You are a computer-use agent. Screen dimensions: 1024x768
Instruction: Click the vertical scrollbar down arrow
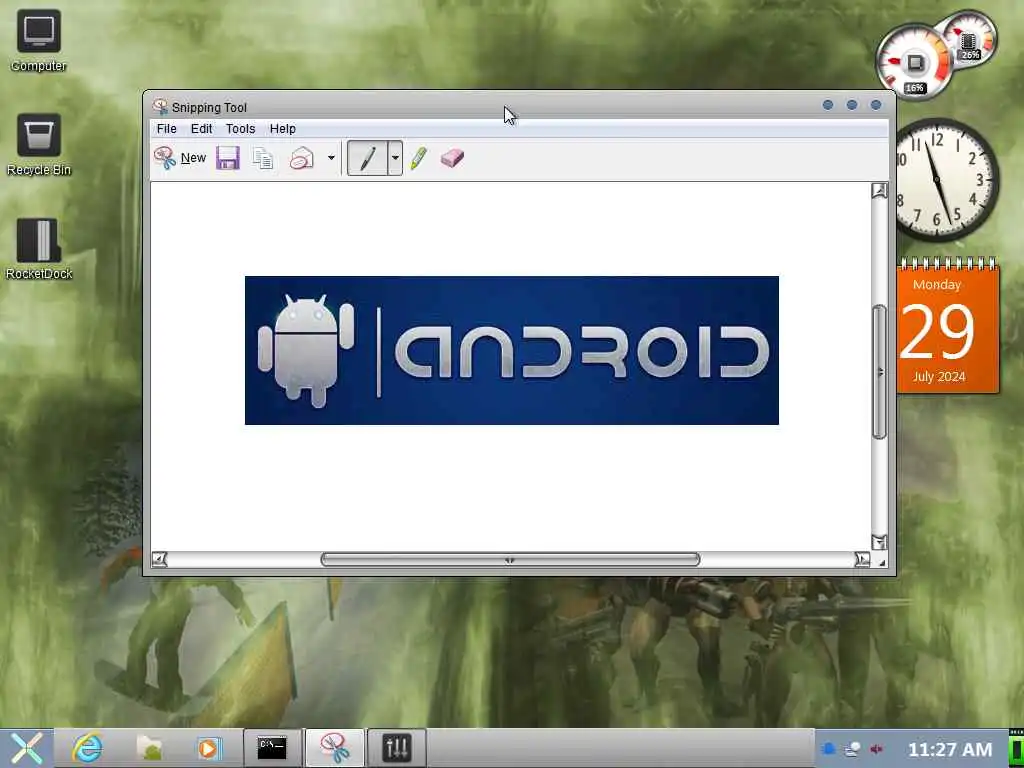point(879,542)
